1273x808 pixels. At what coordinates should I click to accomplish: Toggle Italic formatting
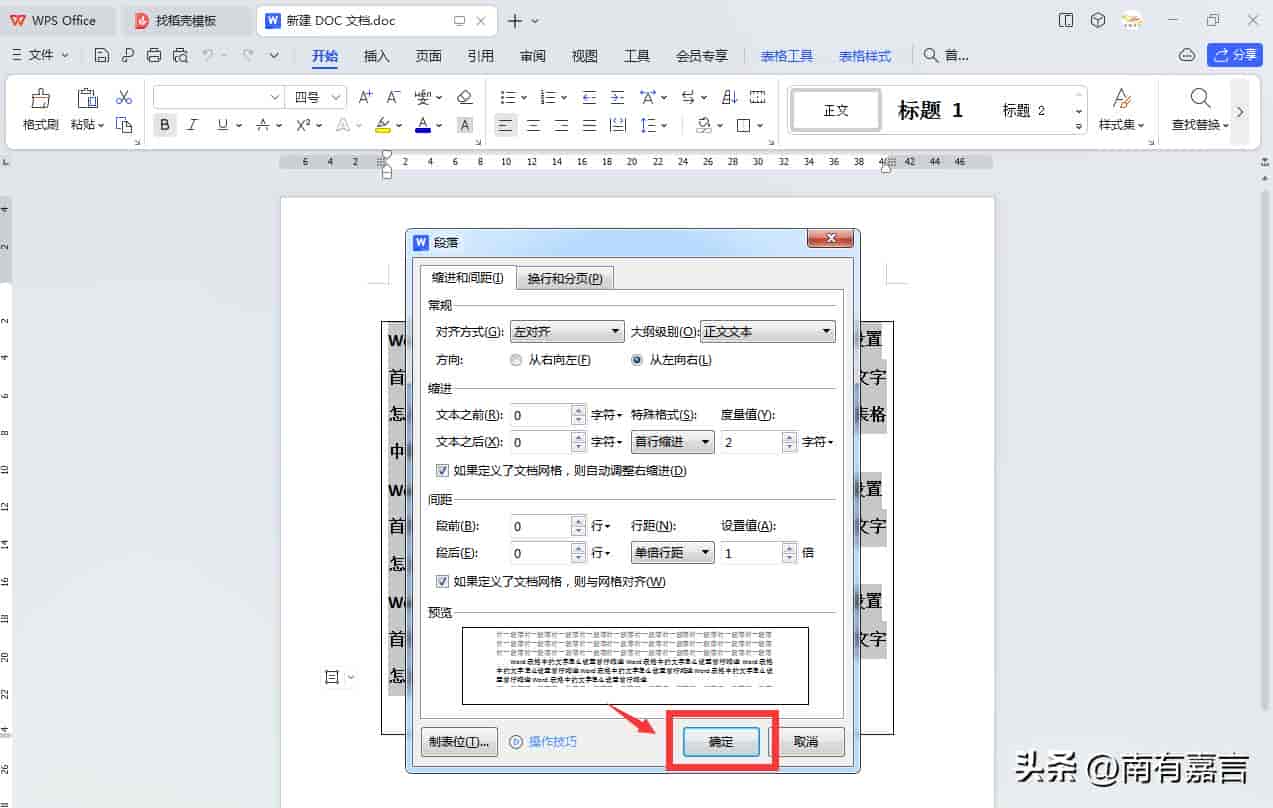pos(193,125)
